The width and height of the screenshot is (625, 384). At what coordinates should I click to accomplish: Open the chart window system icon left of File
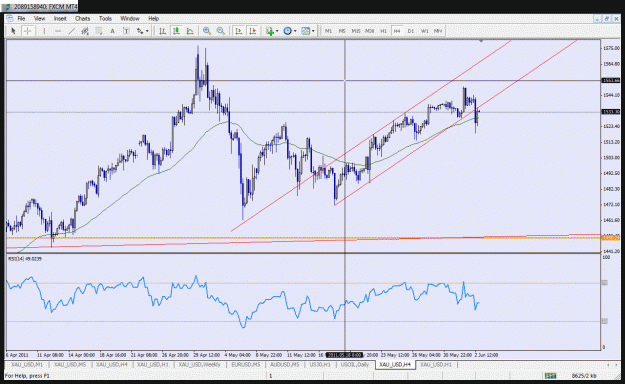pyautogui.click(x=10, y=18)
